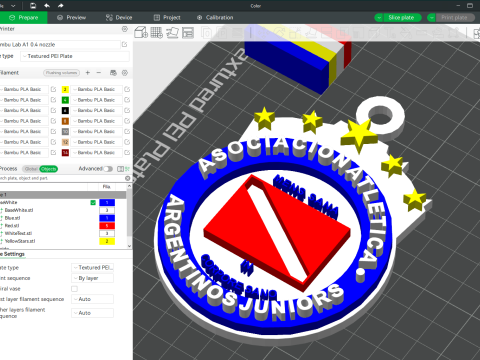Switch to the Prepare tab
This screenshot has width=480, height=360.
click(24, 18)
